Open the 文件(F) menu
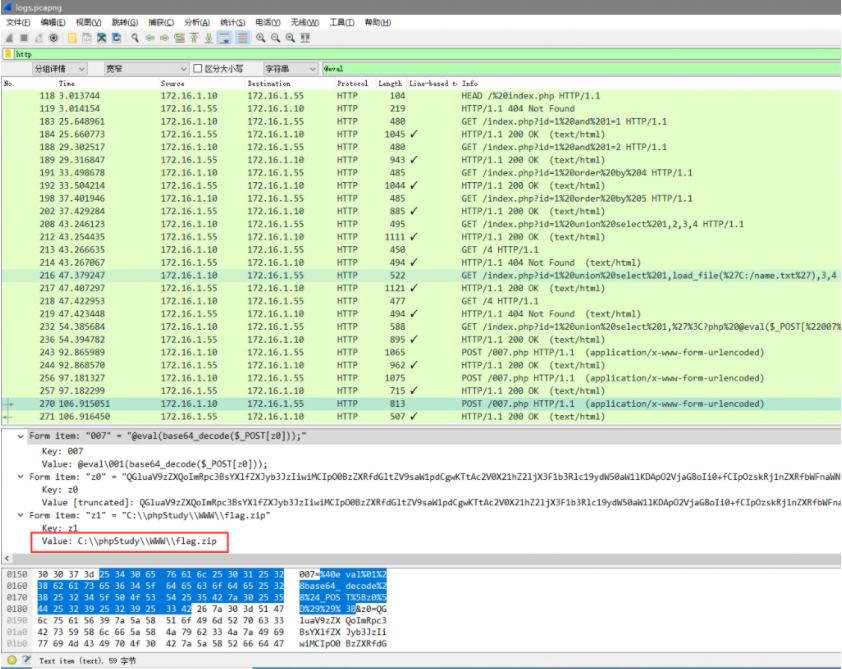This screenshot has width=842, height=669. click(18, 23)
